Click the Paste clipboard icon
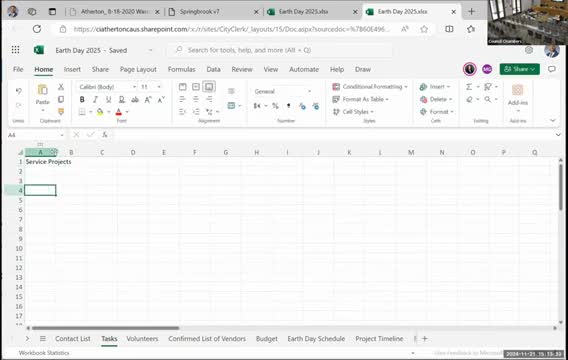Viewport: 568px width, 360px height. 42,89
